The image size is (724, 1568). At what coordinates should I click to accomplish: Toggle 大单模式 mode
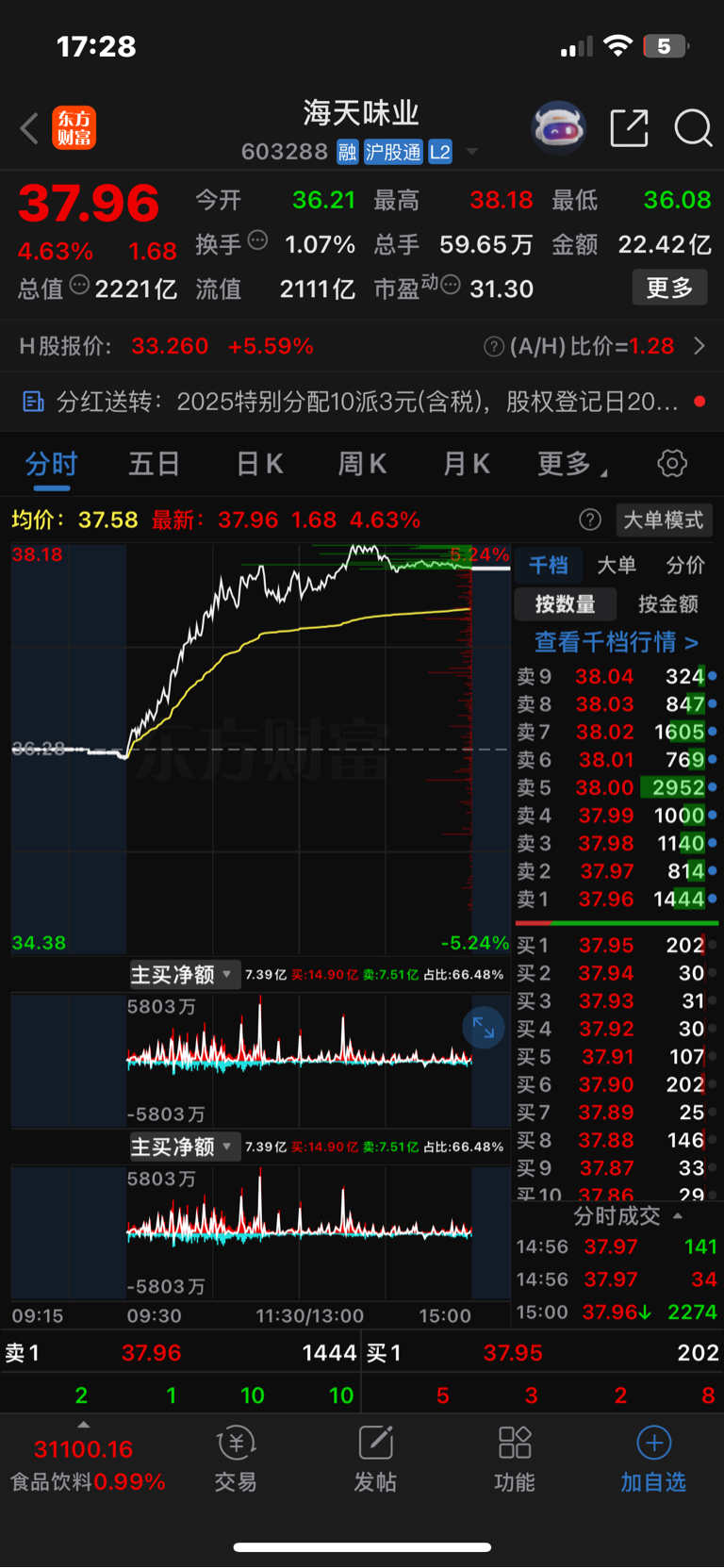(664, 520)
